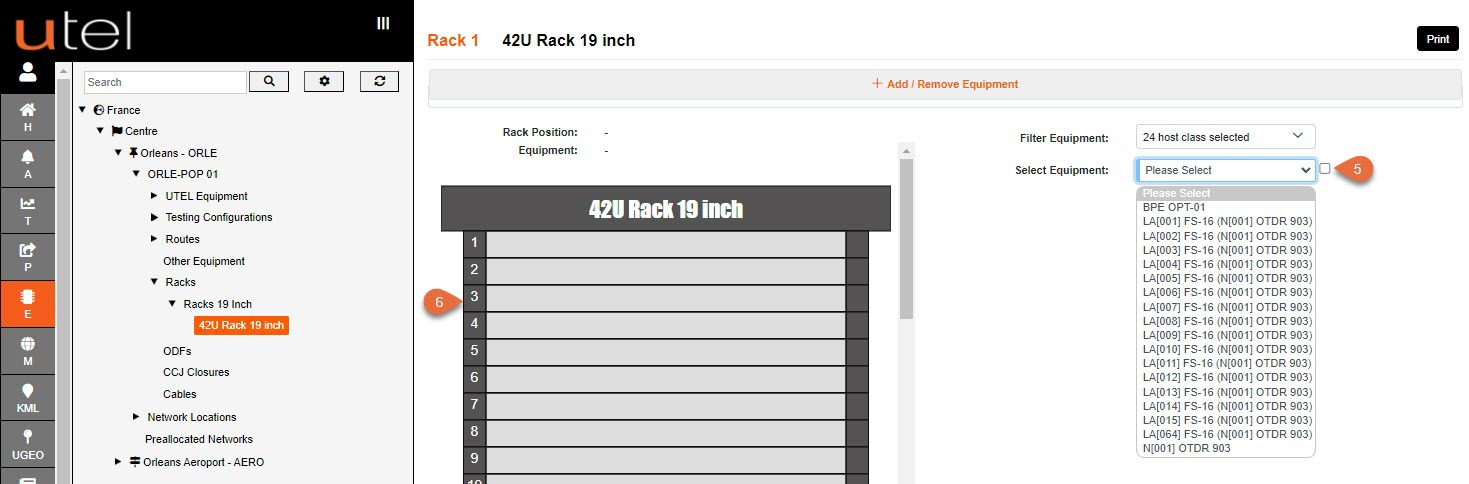Open the Filter Equipment dropdown
This screenshot has height=484, width=1469.
[x=1225, y=137]
